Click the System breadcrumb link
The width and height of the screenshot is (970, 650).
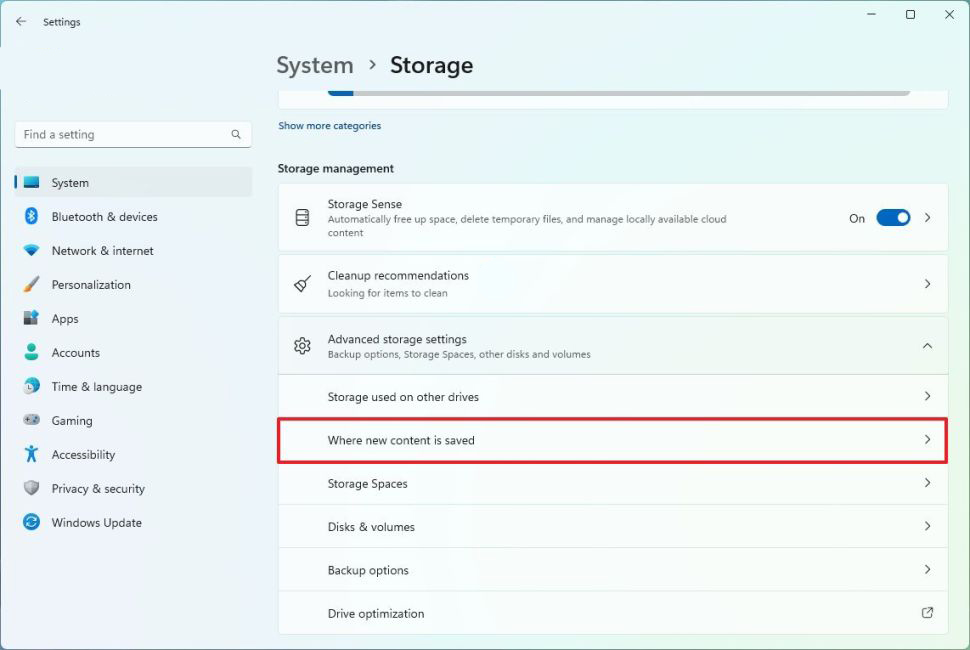[314, 66]
